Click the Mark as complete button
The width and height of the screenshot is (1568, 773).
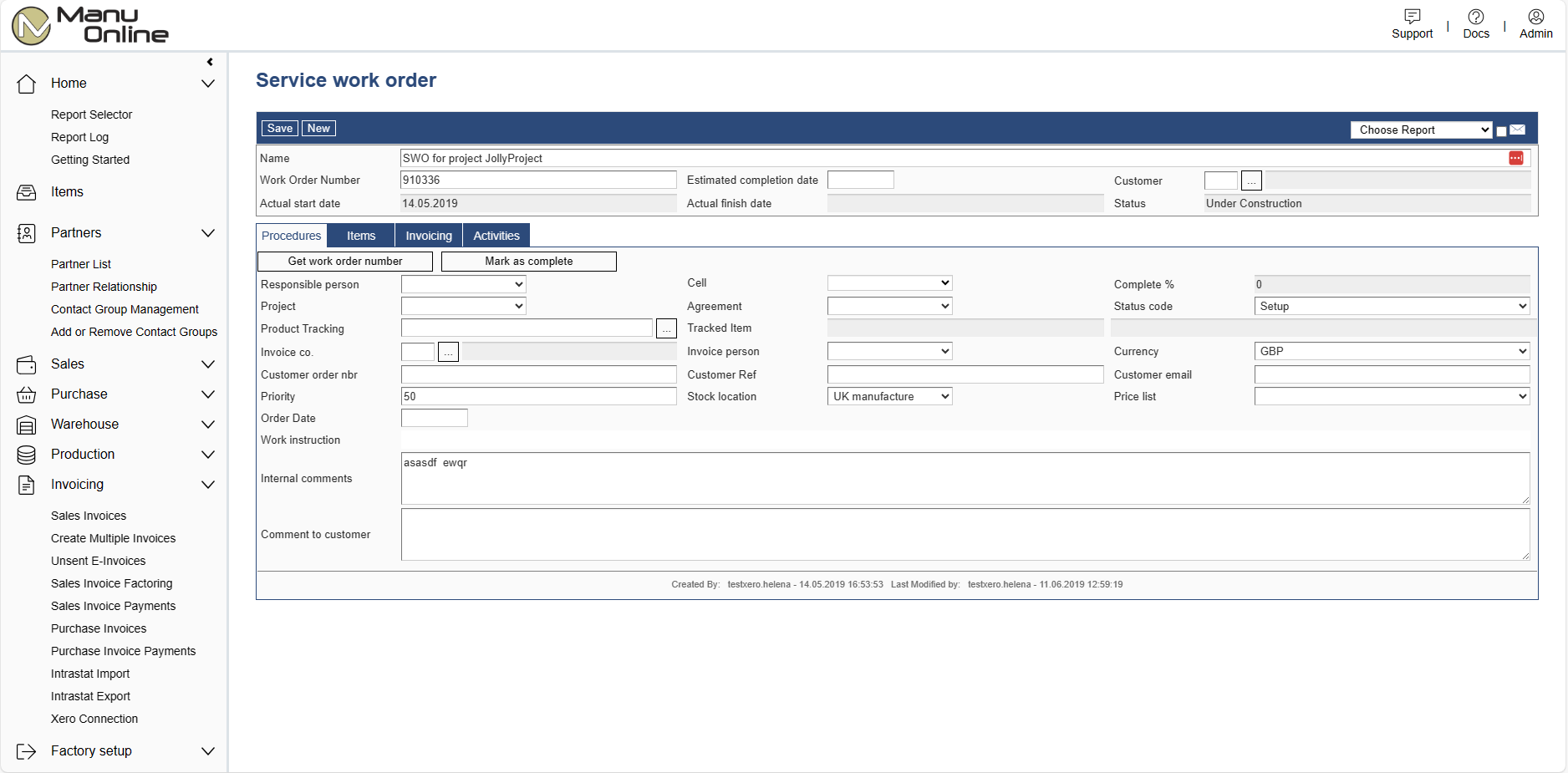point(528,262)
